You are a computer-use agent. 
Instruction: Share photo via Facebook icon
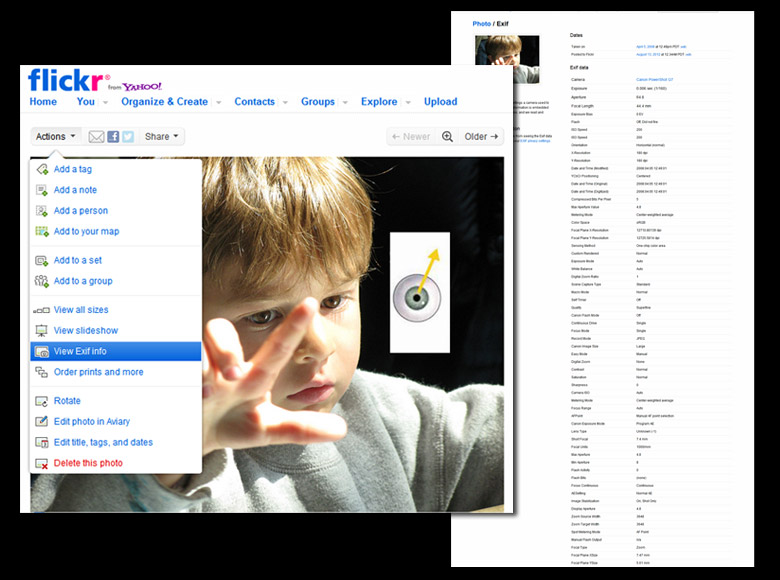[x=113, y=137]
